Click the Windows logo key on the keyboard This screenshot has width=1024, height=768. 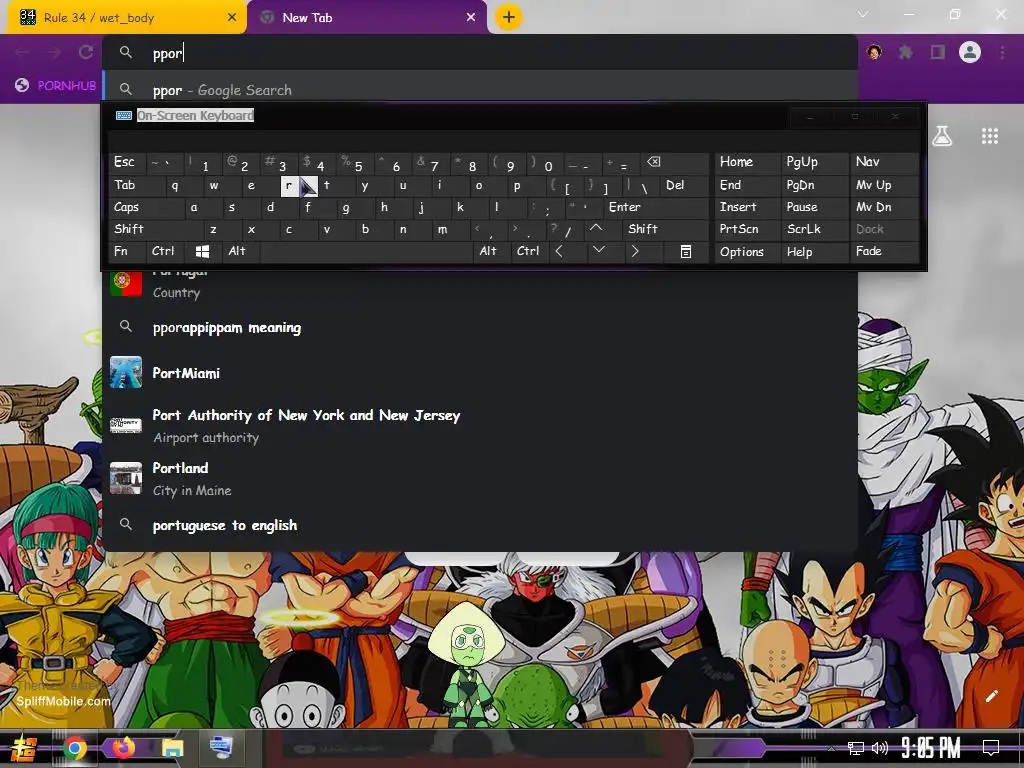pyautogui.click(x=202, y=251)
